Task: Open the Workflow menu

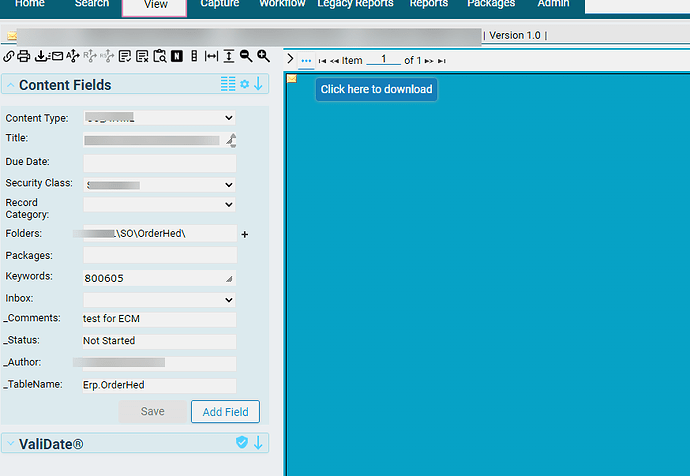Action: click(x=282, y=4)
